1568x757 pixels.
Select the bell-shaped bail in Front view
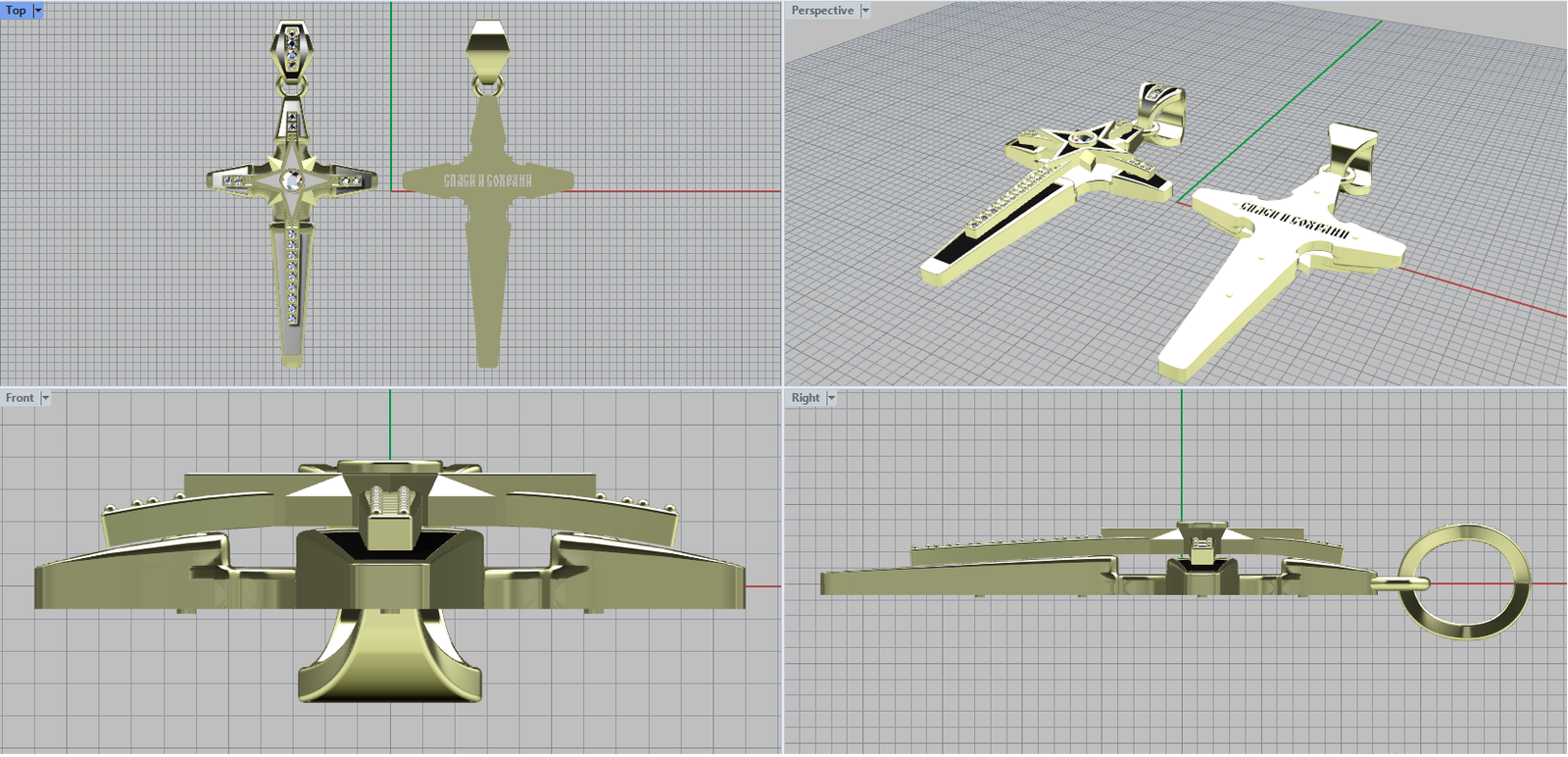point(389,657)
